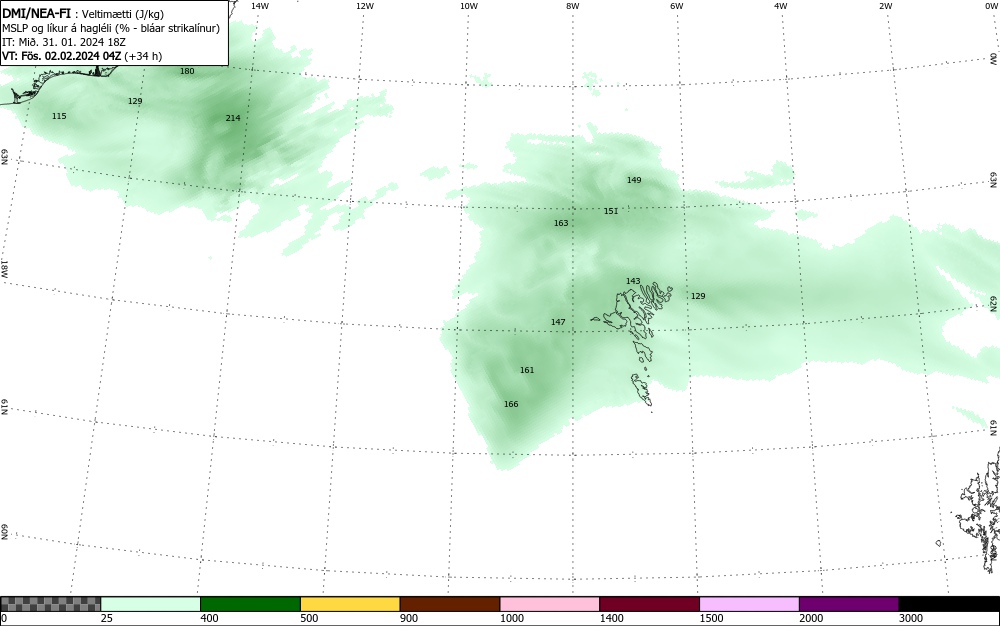Click the 'Veltimætti (J/kg)' label
1000x626 pixels.
click(123, 14)
